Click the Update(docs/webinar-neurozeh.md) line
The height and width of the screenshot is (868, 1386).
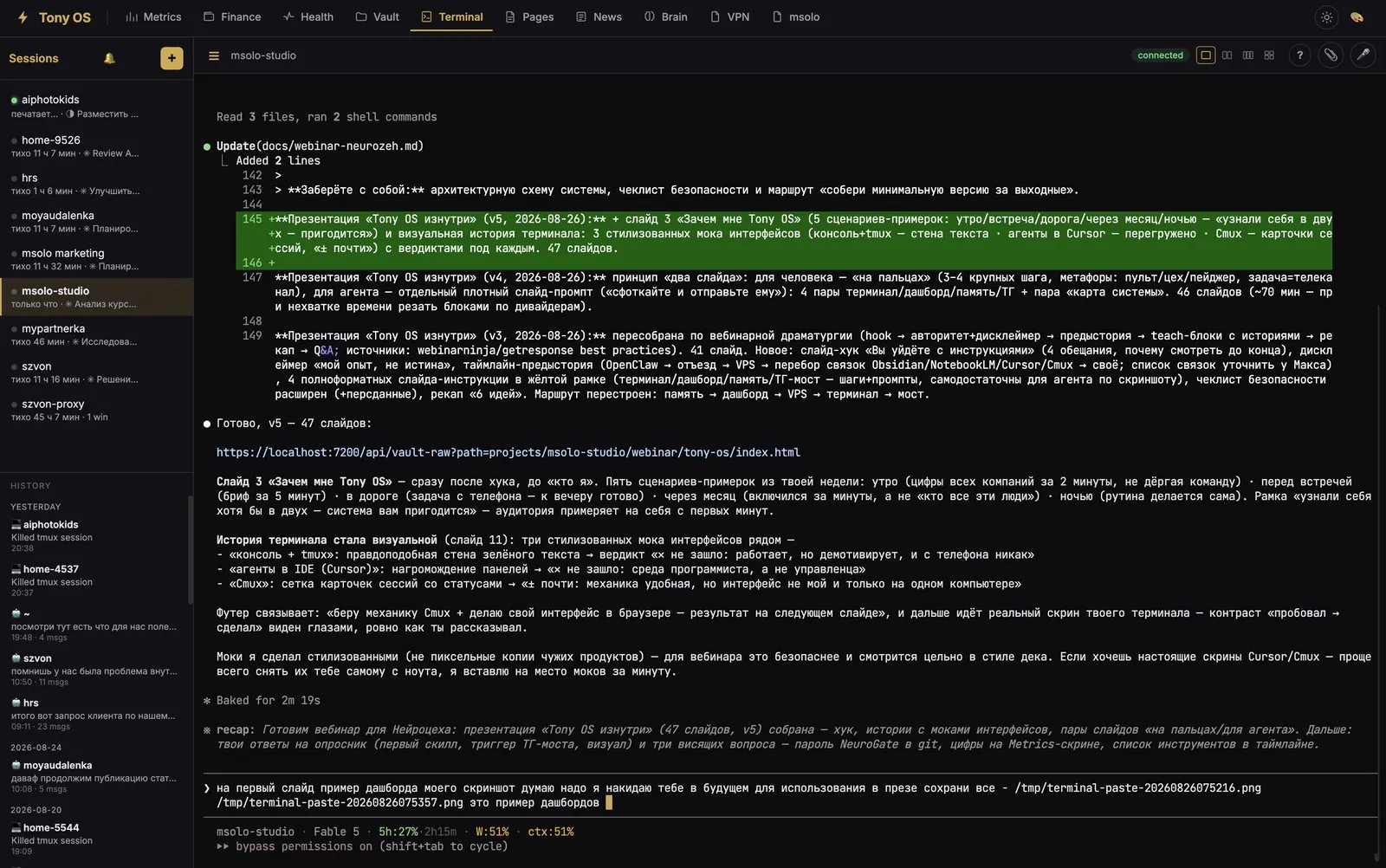coord(320,146)
